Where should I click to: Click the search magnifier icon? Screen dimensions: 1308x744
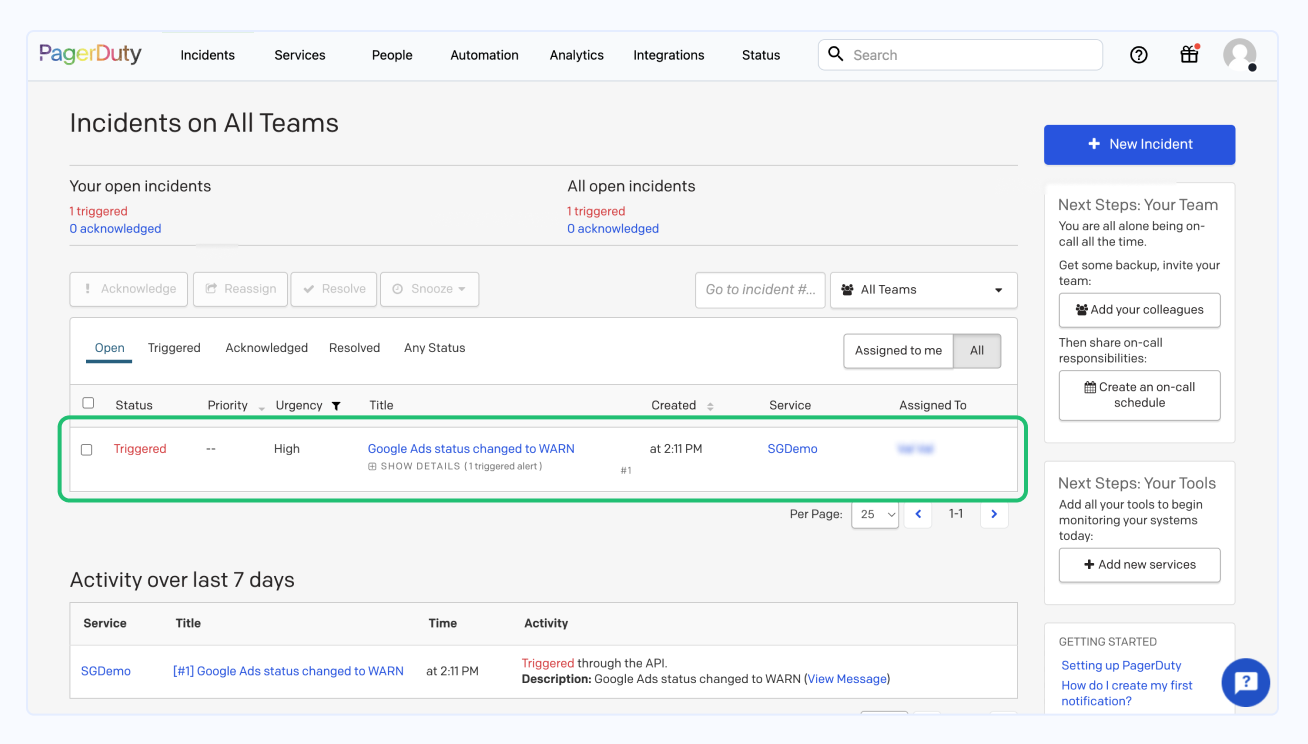pyautogui.click(x=836, y=54)
